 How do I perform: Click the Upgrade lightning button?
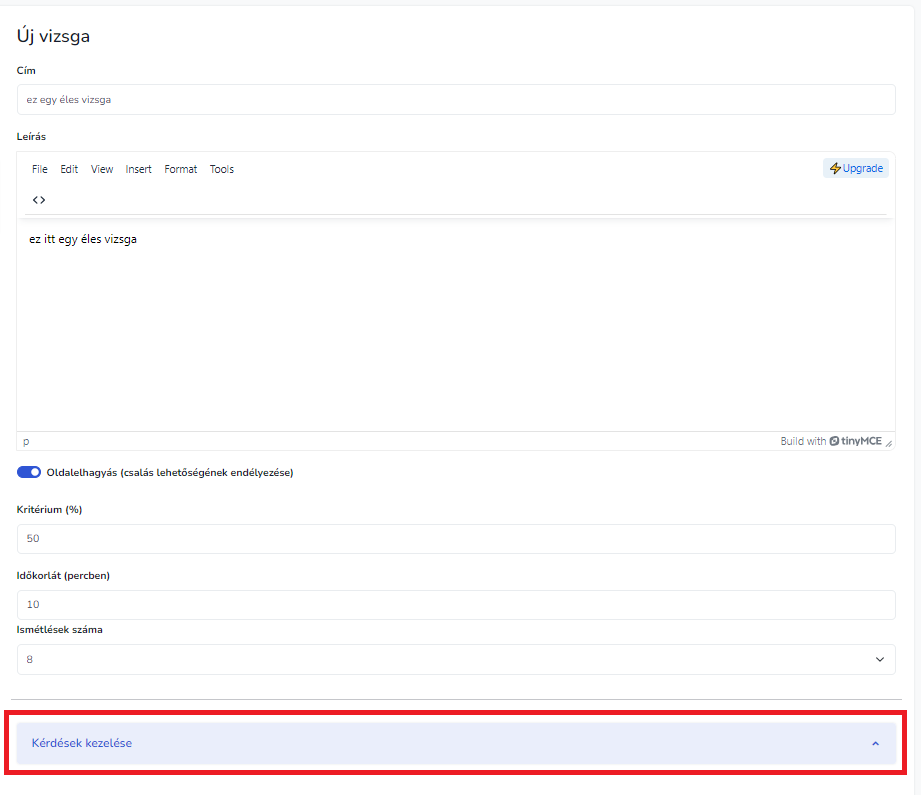pyautogui.click(x=856, y=168)
